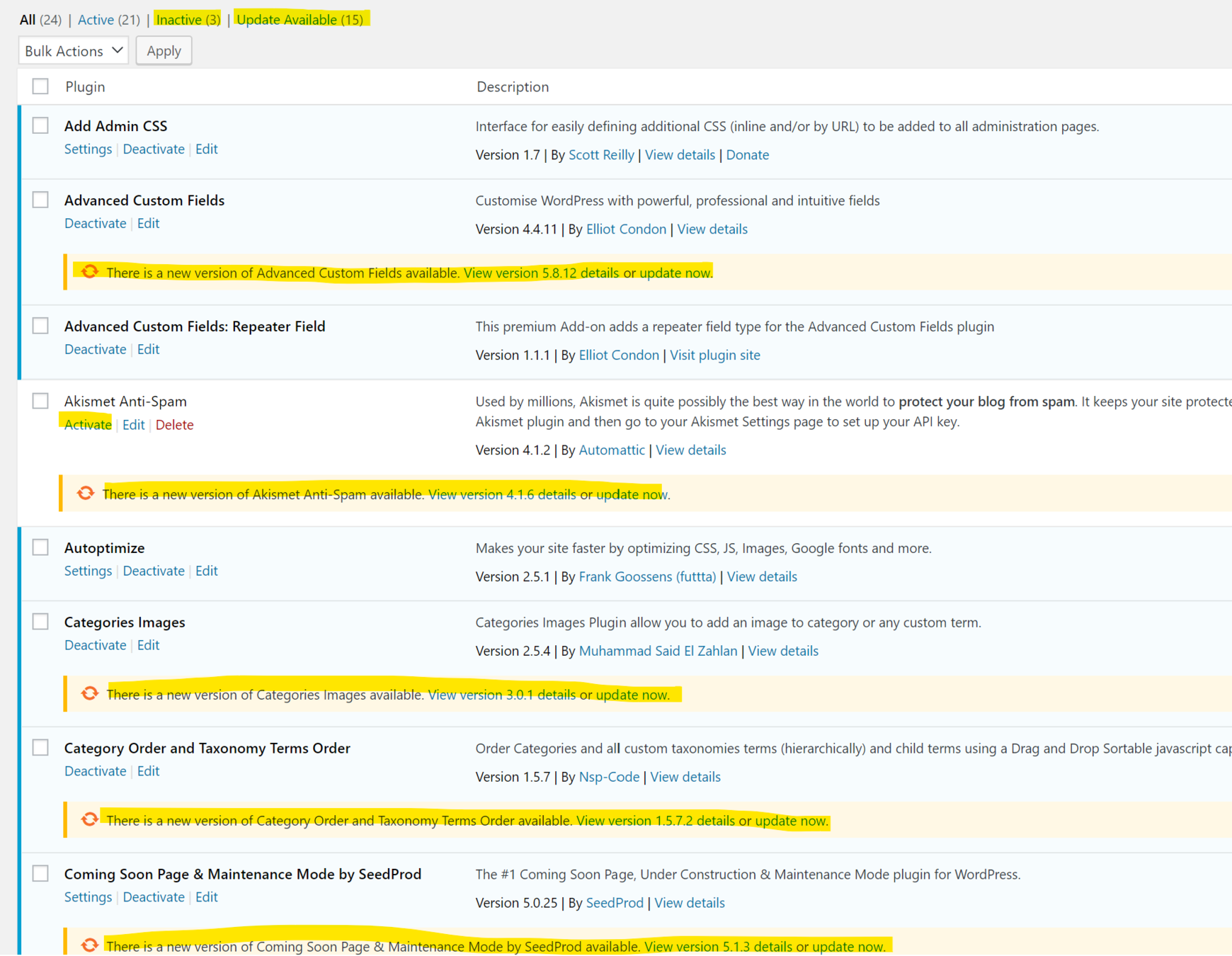This screenshot has width=1232, height=956.
Task: View details for Add Admin CSS
Action: tap(680, 154)
